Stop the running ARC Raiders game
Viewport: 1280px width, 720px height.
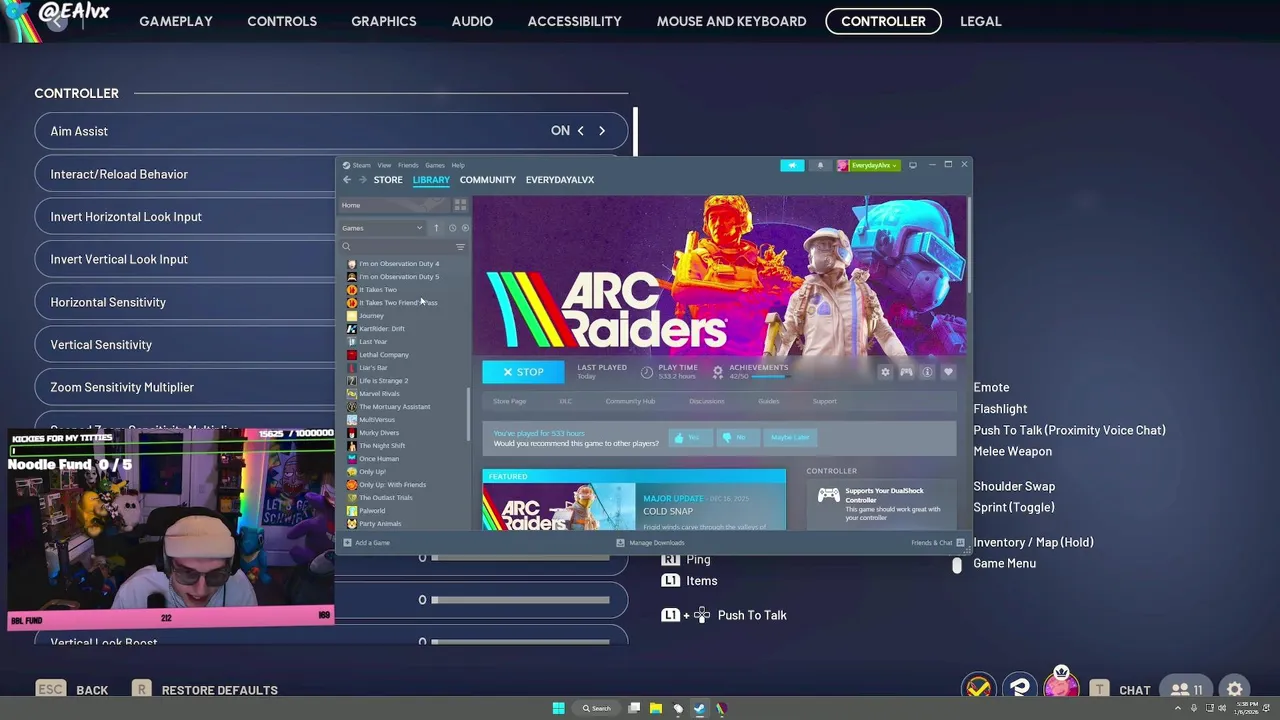click(x=523, y=372)
